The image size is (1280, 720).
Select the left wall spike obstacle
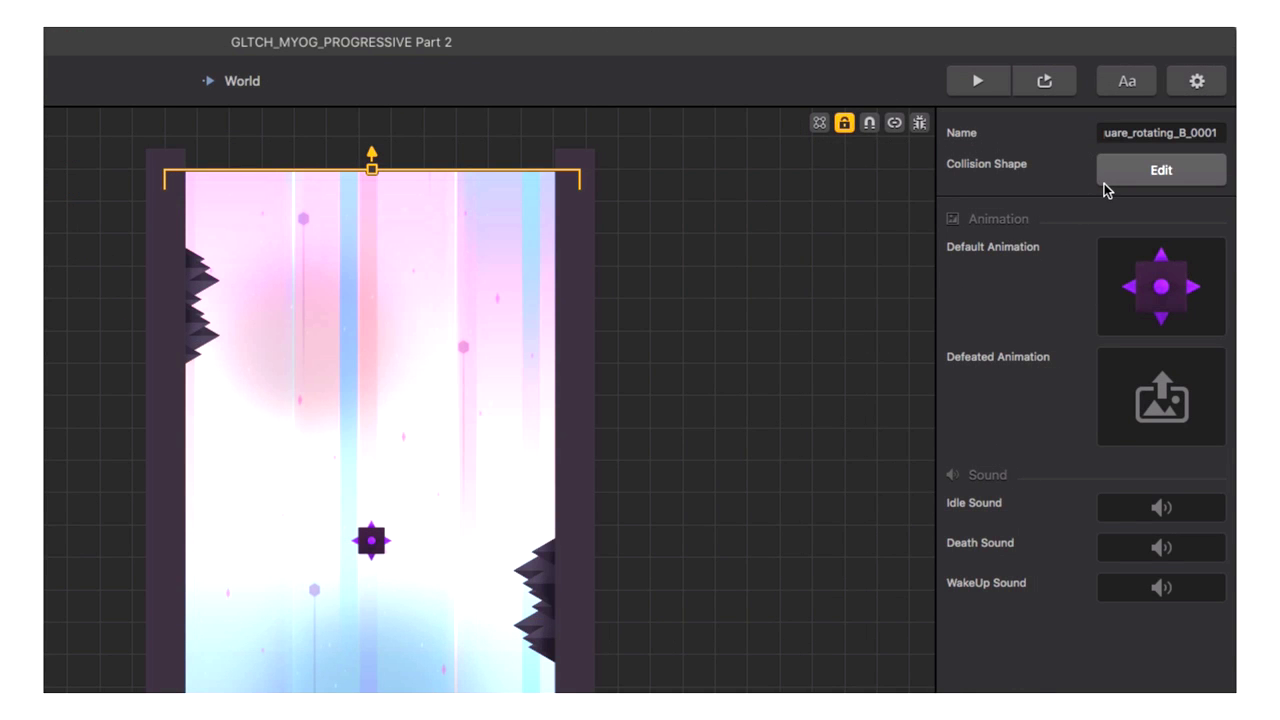199,305
